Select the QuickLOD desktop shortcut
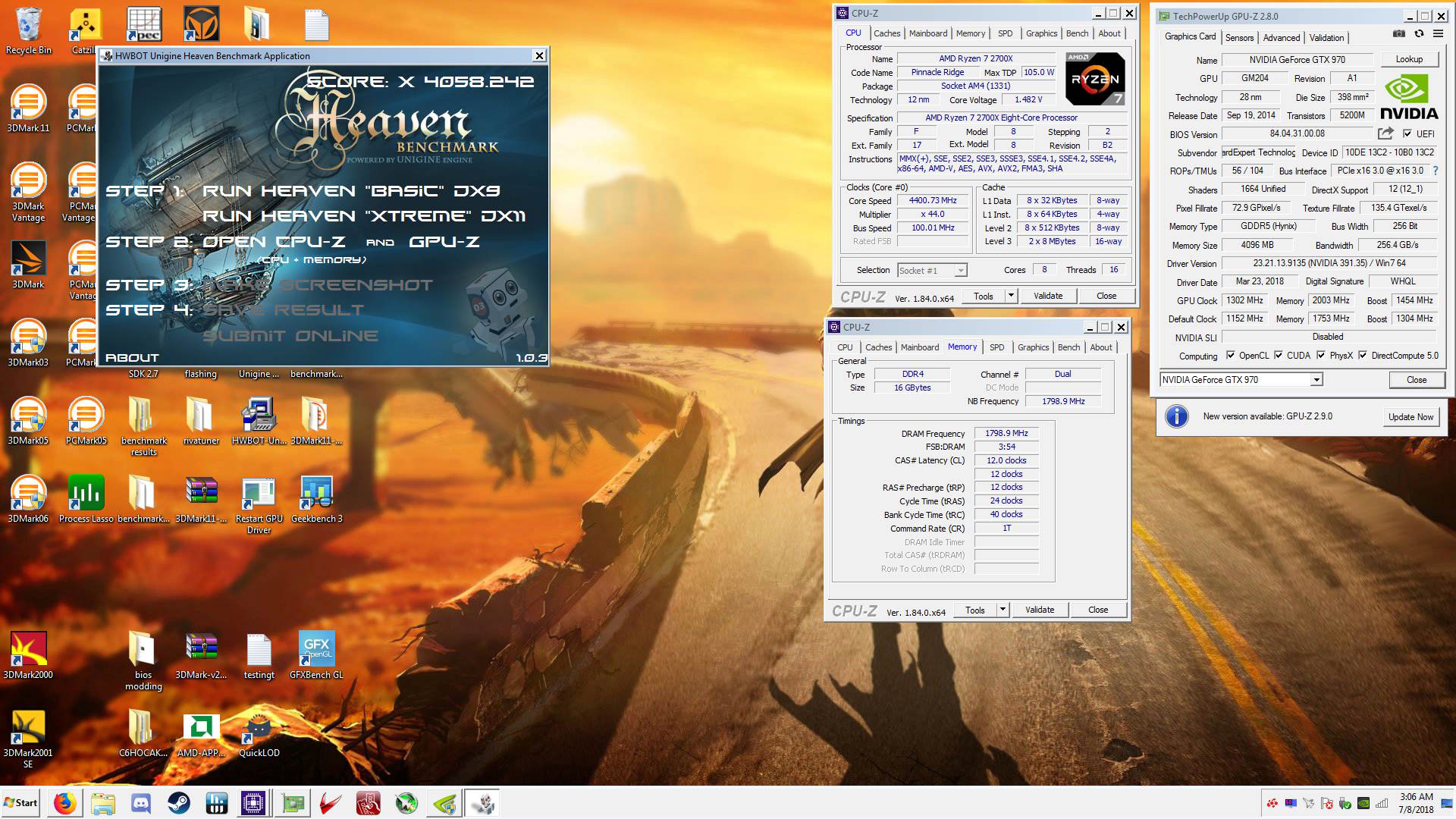 [x=259, y=734]
